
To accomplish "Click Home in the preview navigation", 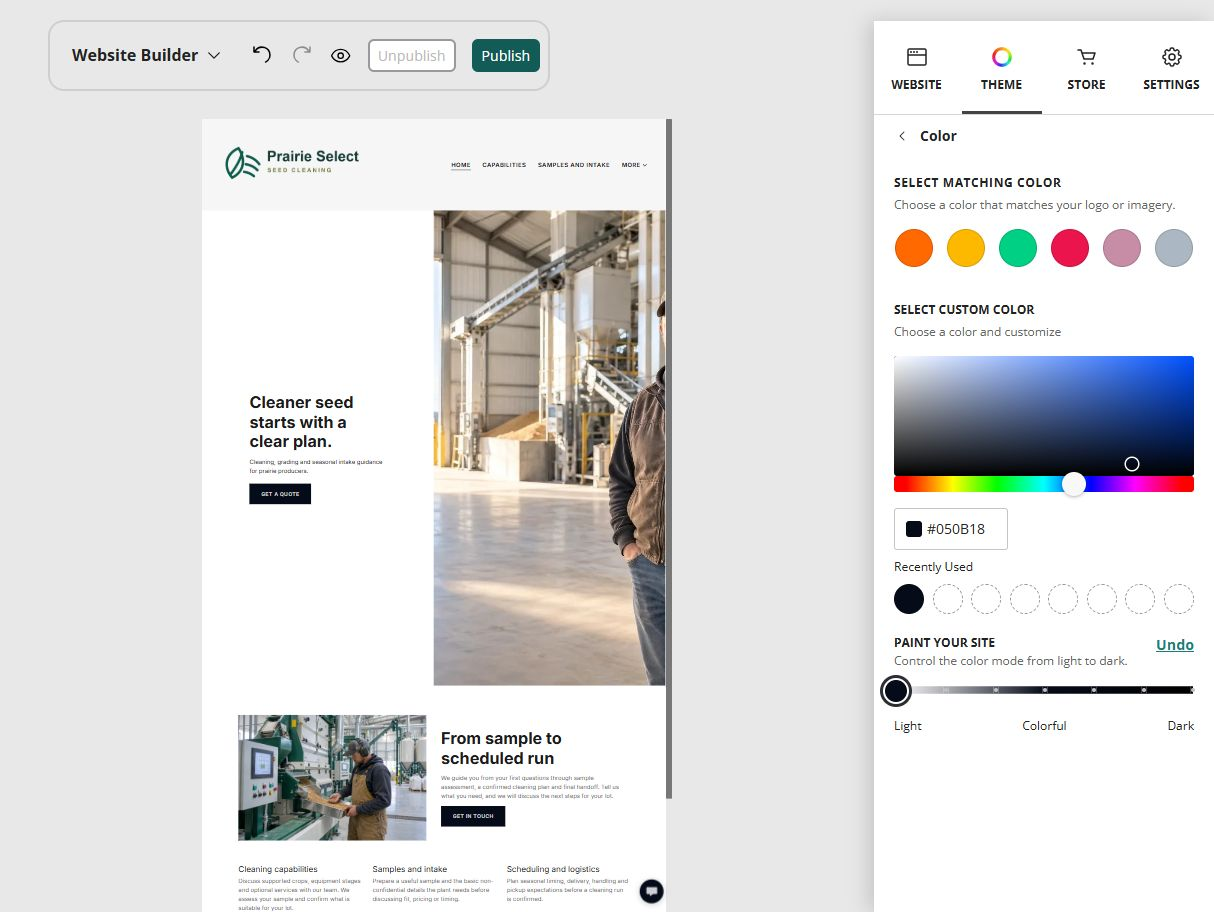I will [461, 165].
